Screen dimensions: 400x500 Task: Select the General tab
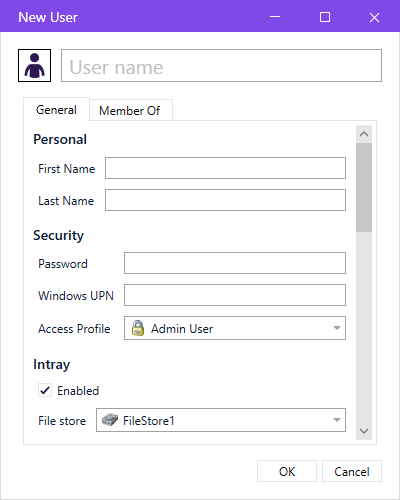pyautogui.click(x=56, y=110)
